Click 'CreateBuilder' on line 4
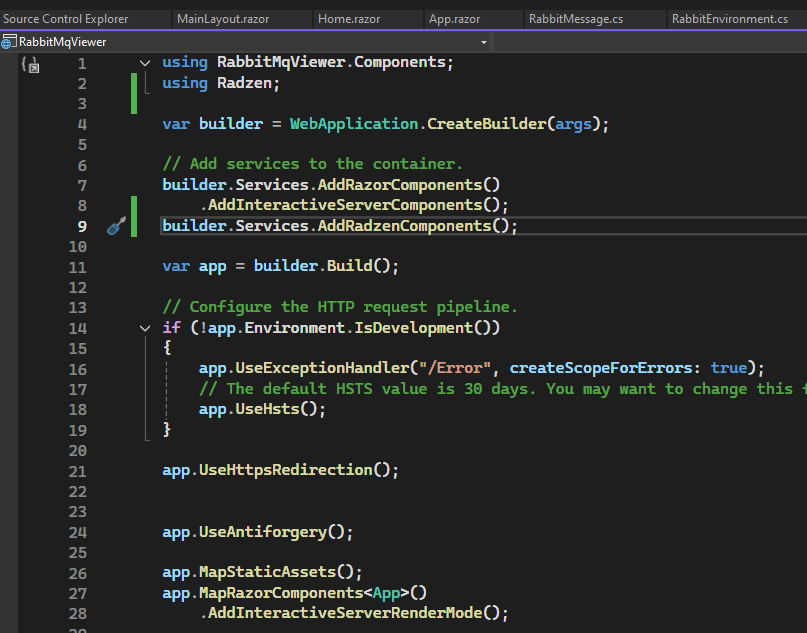Viewport: 807px width, 633px height. pyautogui.click(x=486, y=124)
